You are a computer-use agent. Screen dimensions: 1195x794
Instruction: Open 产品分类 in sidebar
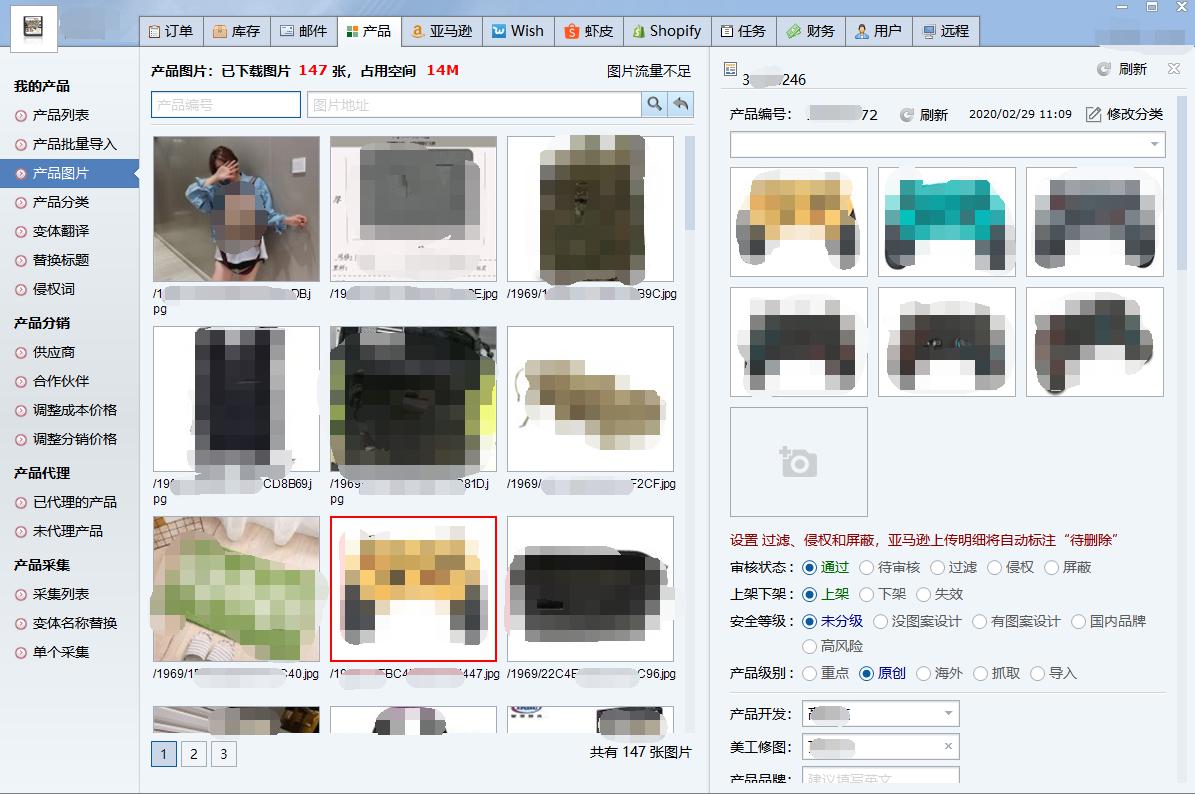coord(61,202)
